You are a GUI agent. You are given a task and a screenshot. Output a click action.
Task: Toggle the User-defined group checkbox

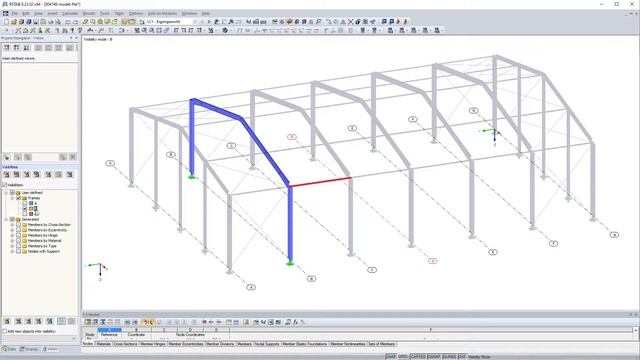[12, 193]
